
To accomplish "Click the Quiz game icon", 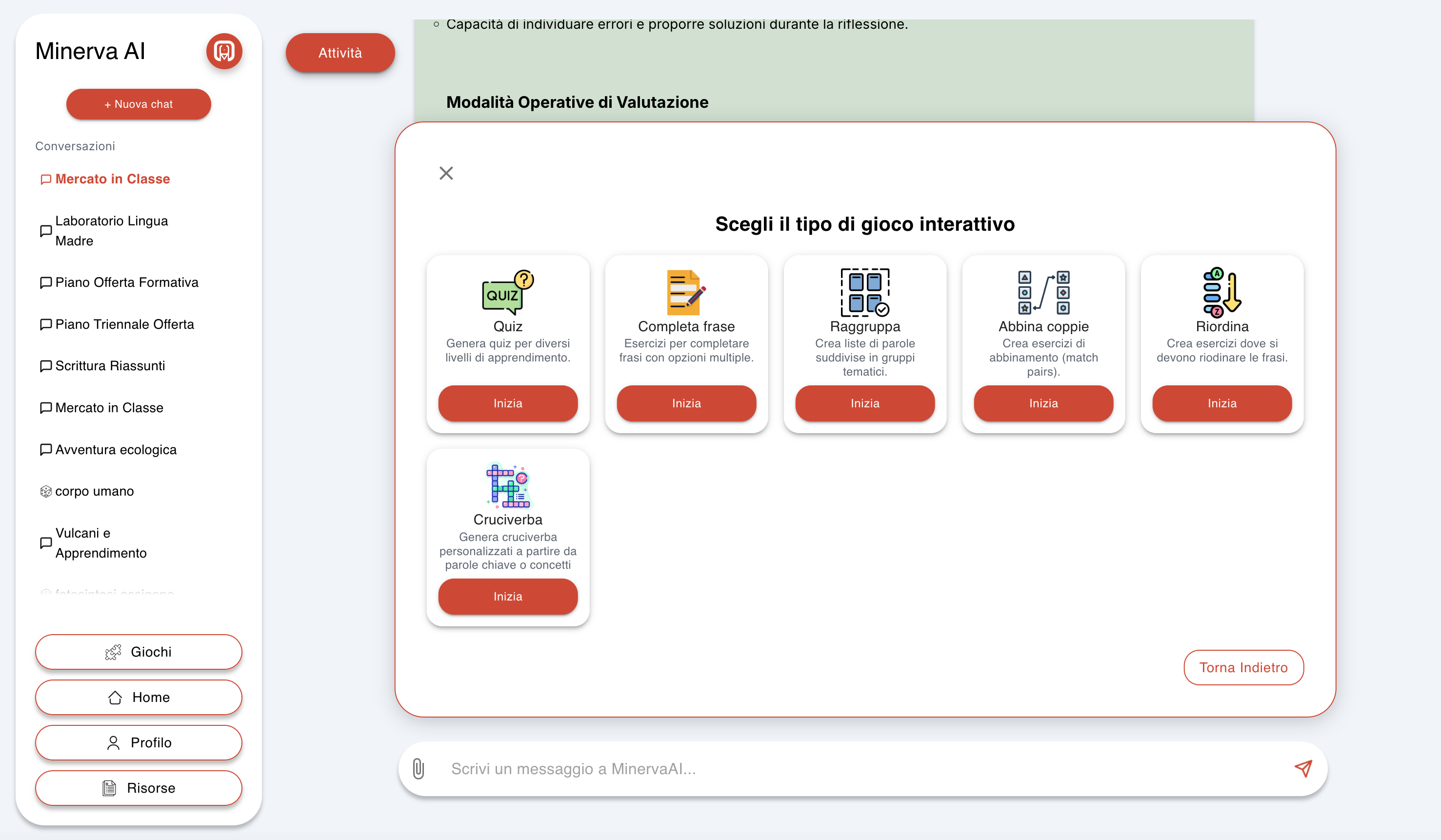I will click(x=508, y=292).
